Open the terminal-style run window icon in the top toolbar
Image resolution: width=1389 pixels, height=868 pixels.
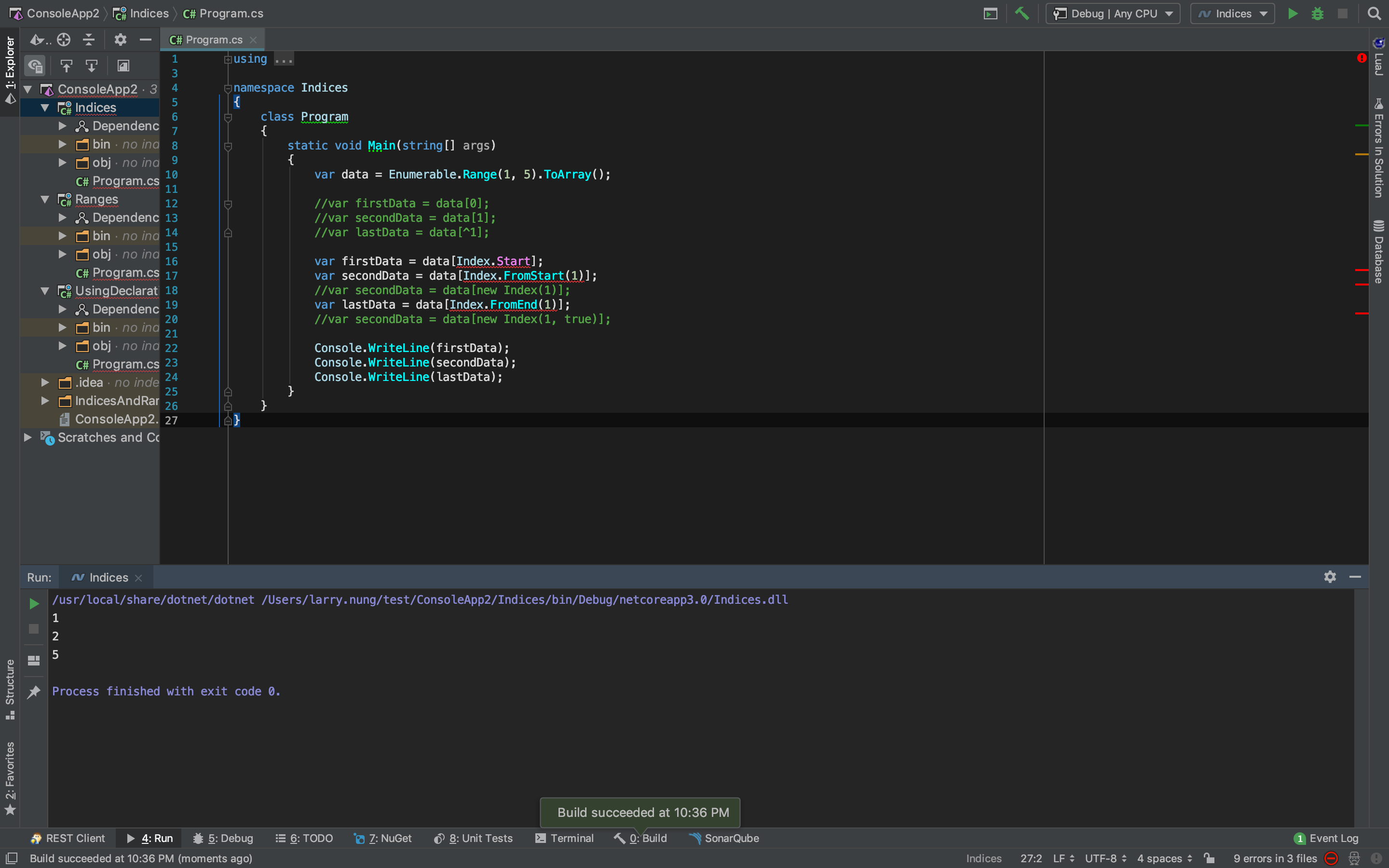coord(990,13)
